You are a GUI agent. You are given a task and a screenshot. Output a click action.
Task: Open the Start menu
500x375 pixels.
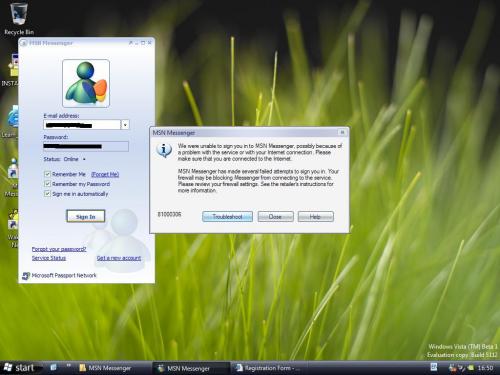coord(19,368)
